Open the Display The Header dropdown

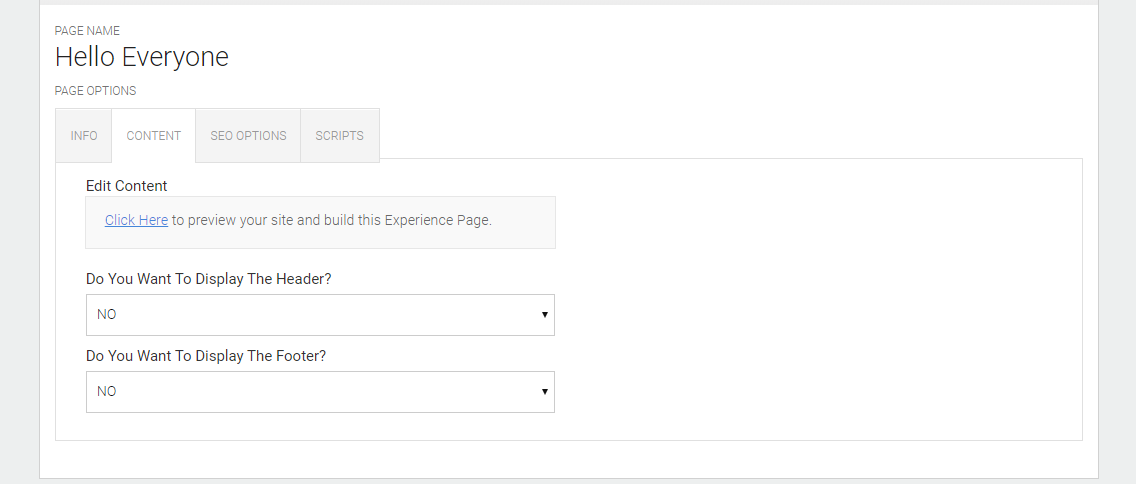(320, 314)
